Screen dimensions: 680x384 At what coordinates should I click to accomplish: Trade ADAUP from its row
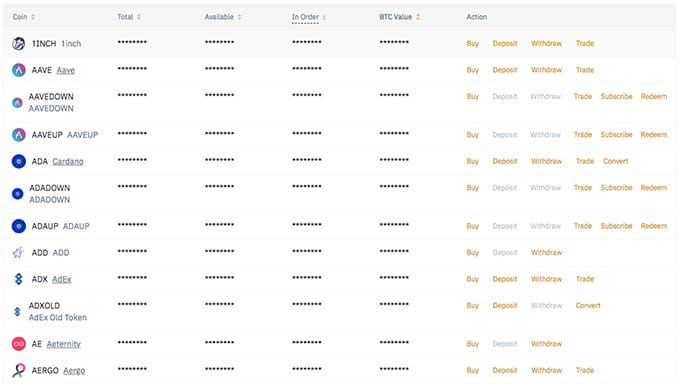[583, 226]
